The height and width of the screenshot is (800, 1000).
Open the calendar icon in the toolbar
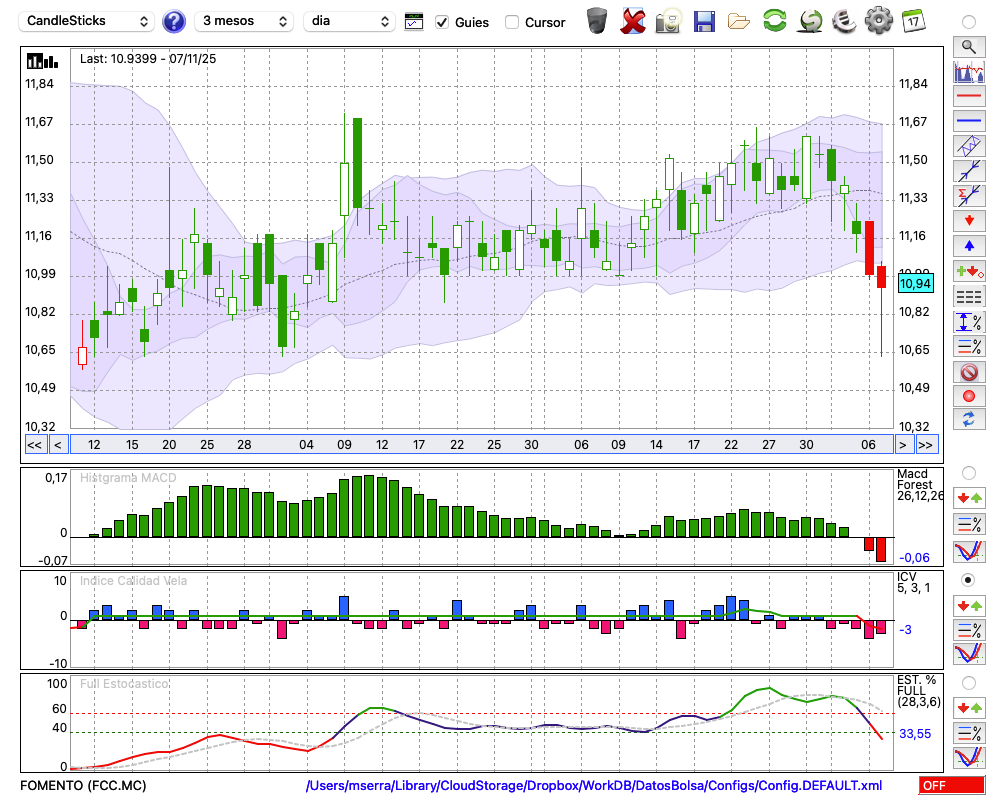(x=913, y=21)
